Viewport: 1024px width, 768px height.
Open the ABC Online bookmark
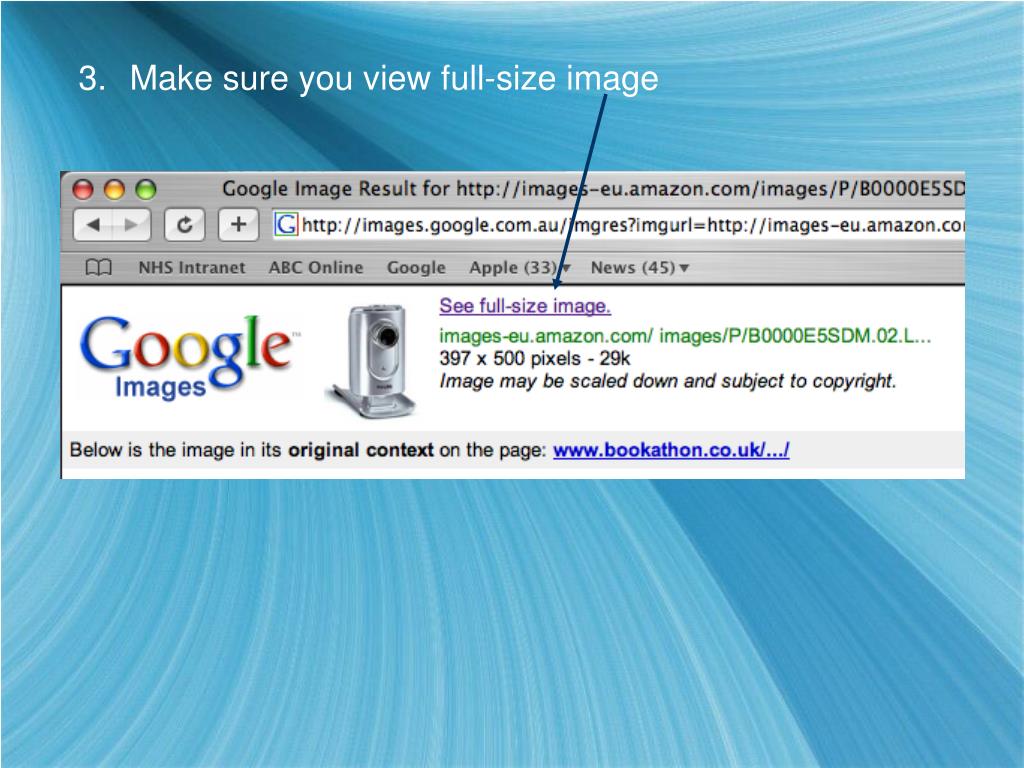(x=316, y=268)
